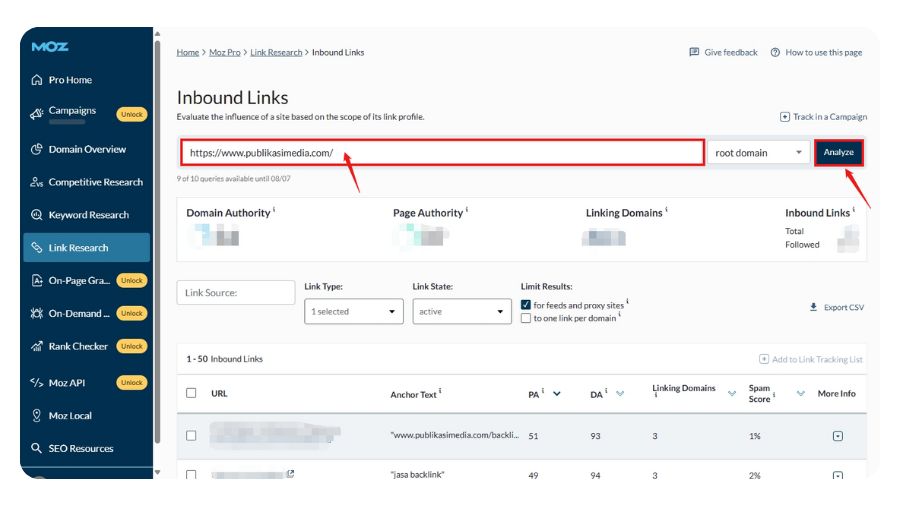The image size is (900, 506).
Task: Click the Analyze button
Action: click(839, 153)
